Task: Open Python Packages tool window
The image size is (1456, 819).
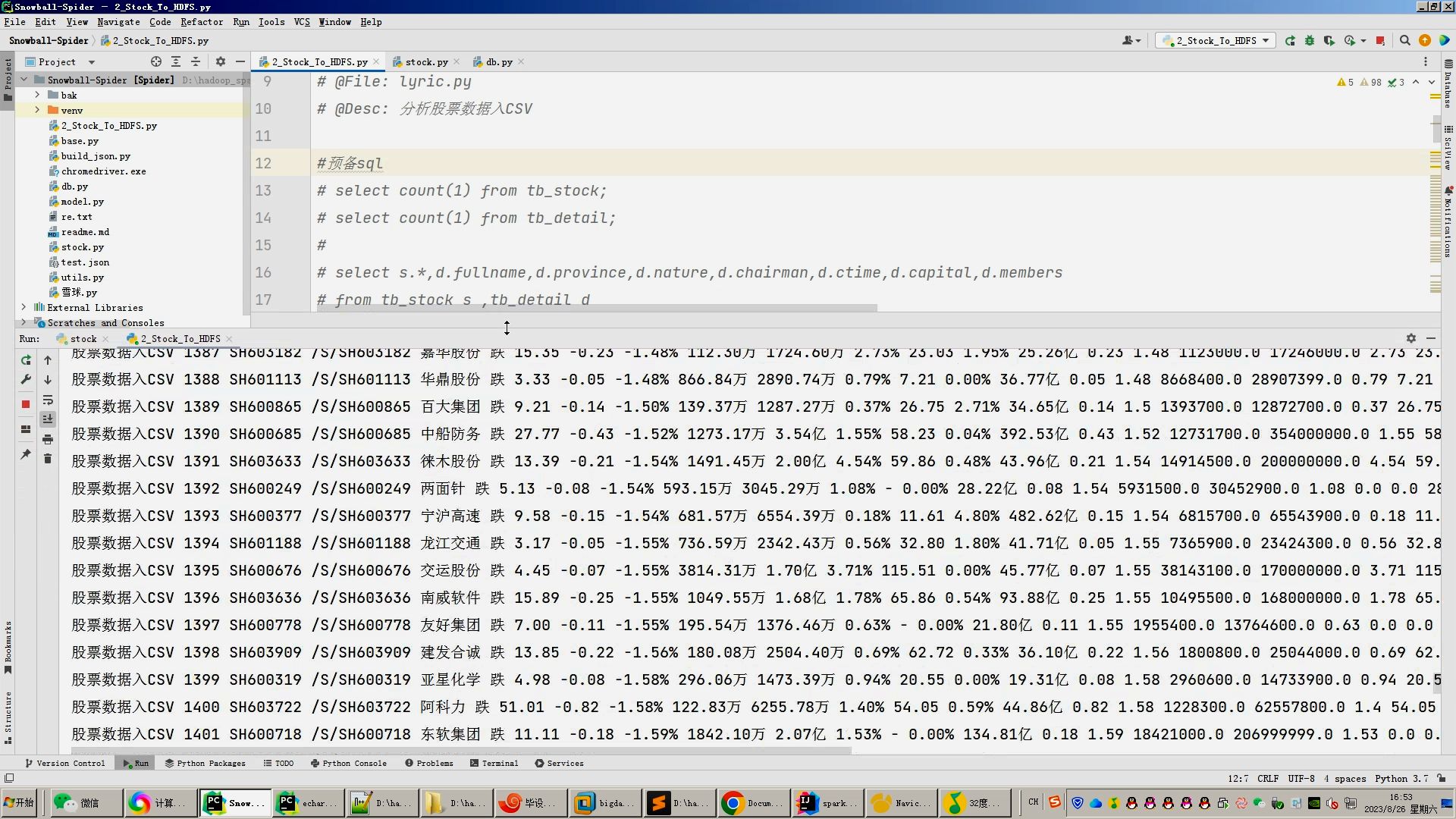Action: pyautogui.click(x=205, y=764)
